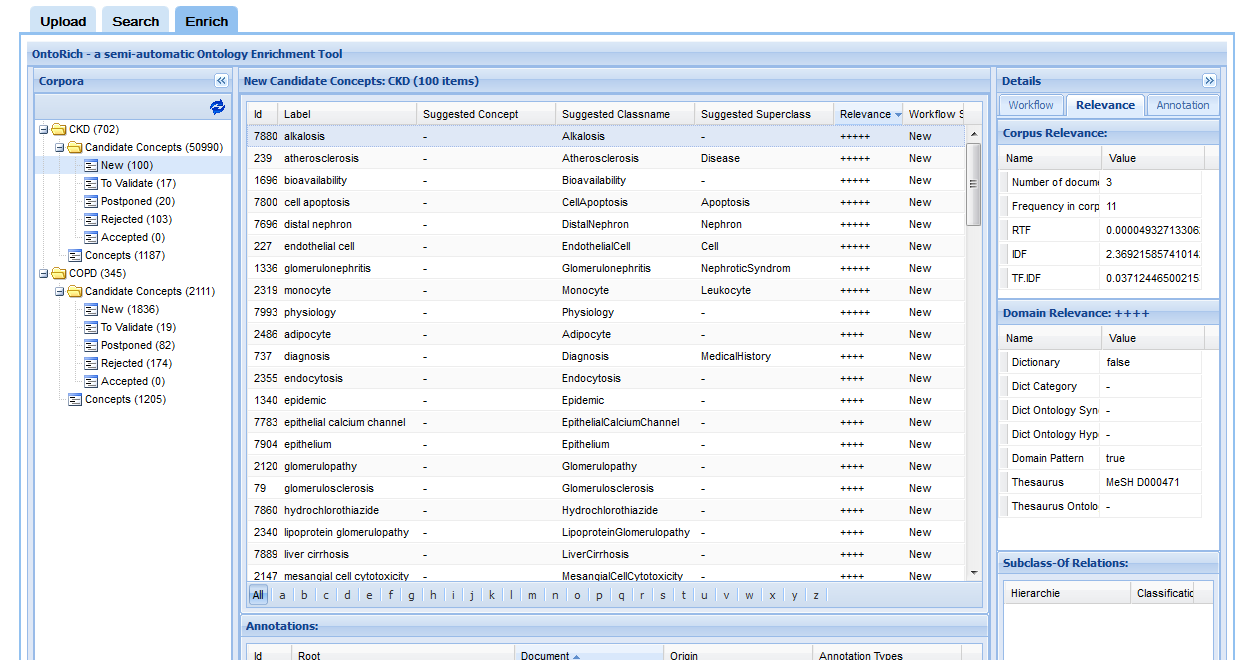Click the 'All' alphabet filter button

pos(258,595)
